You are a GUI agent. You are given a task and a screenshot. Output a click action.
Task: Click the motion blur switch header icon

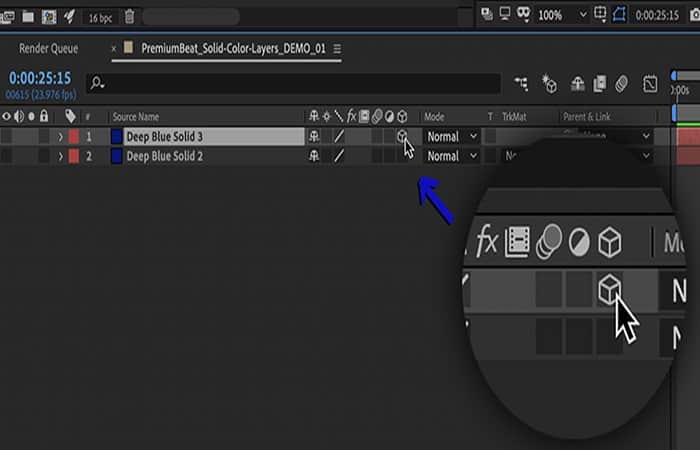click(x=377, y=117)
